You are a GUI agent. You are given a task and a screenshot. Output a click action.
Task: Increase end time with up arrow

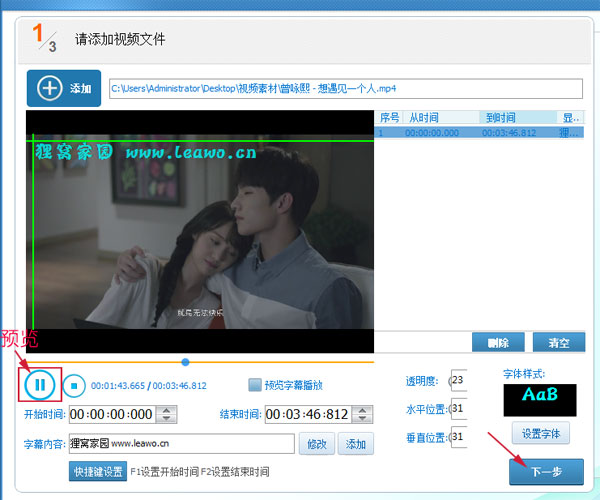tap(362, 410)
